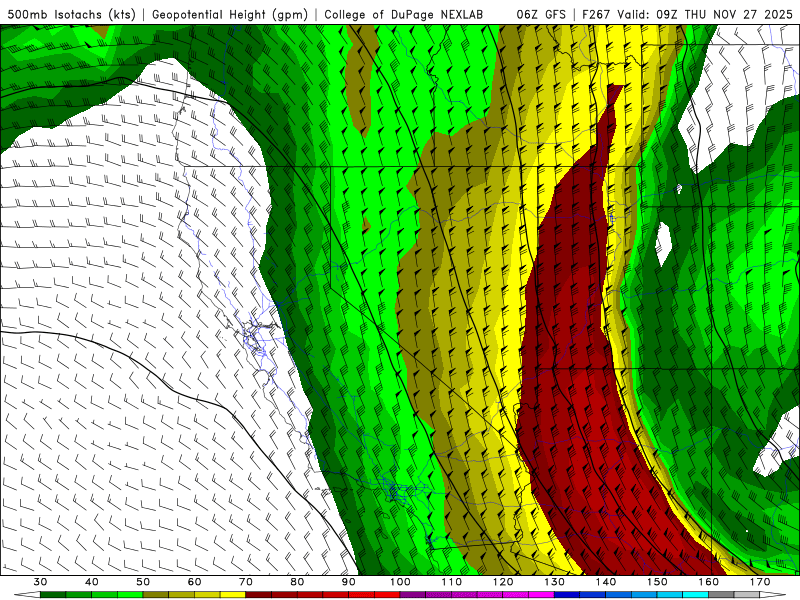Click the 'F267' forecast hour text

coord(596,14)
